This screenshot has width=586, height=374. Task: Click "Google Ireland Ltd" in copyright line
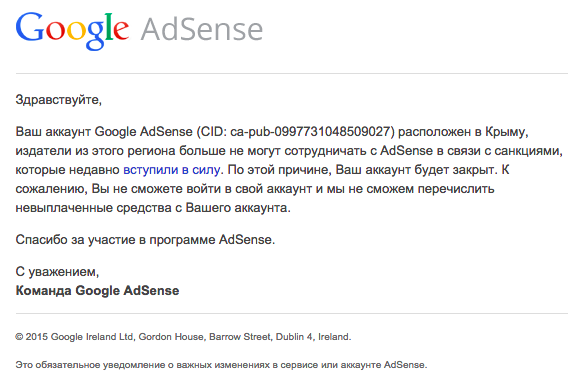[x=92, y=337]
